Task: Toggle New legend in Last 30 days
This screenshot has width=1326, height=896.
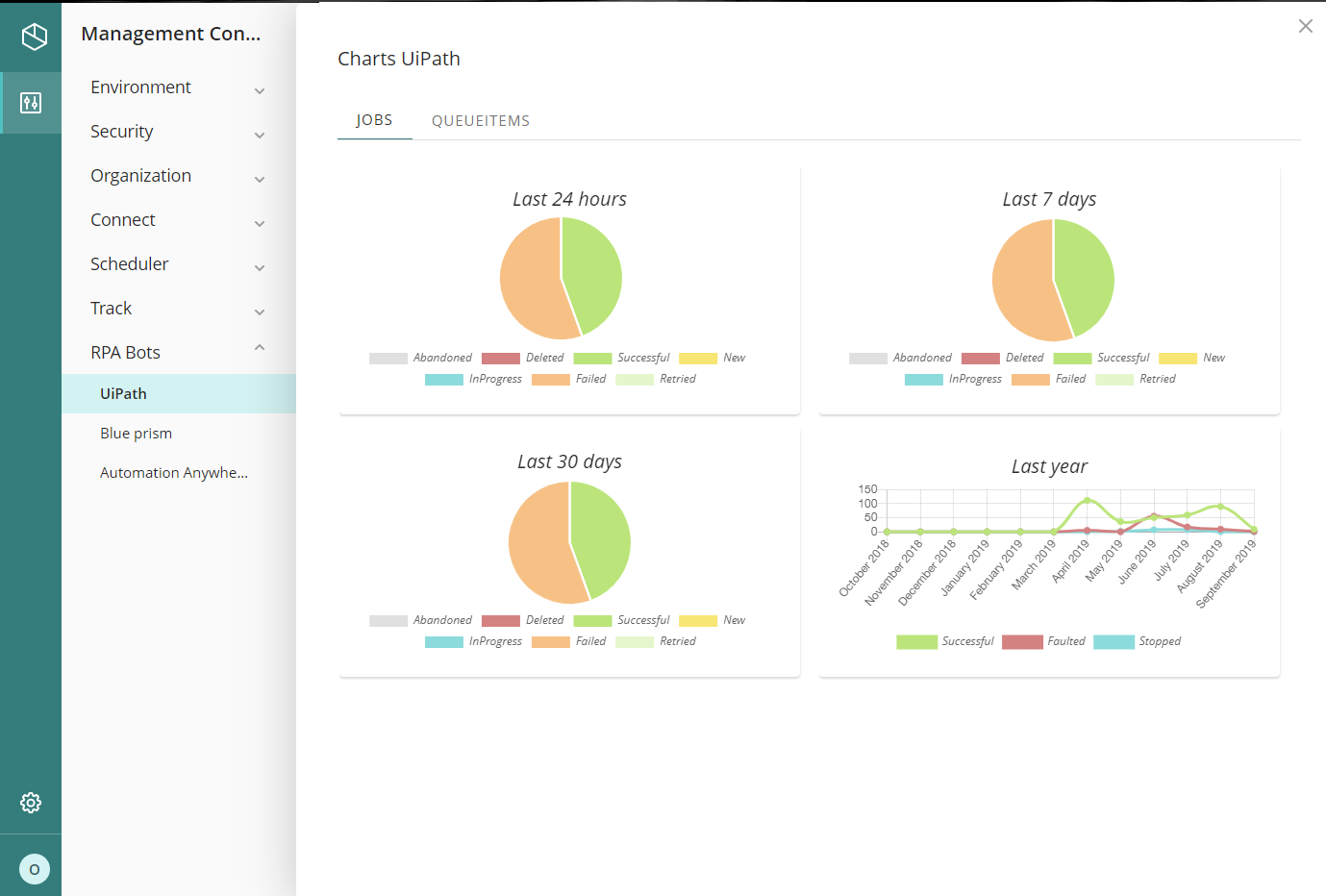Action: 712,620
